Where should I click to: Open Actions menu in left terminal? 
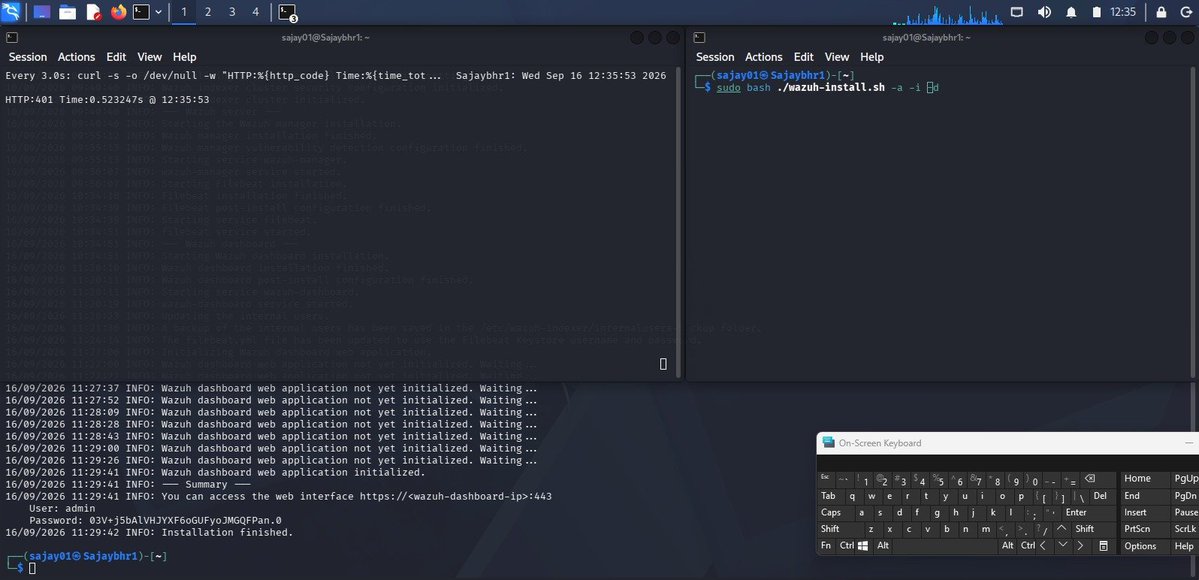pyautogui.click(x=76, y=57)
